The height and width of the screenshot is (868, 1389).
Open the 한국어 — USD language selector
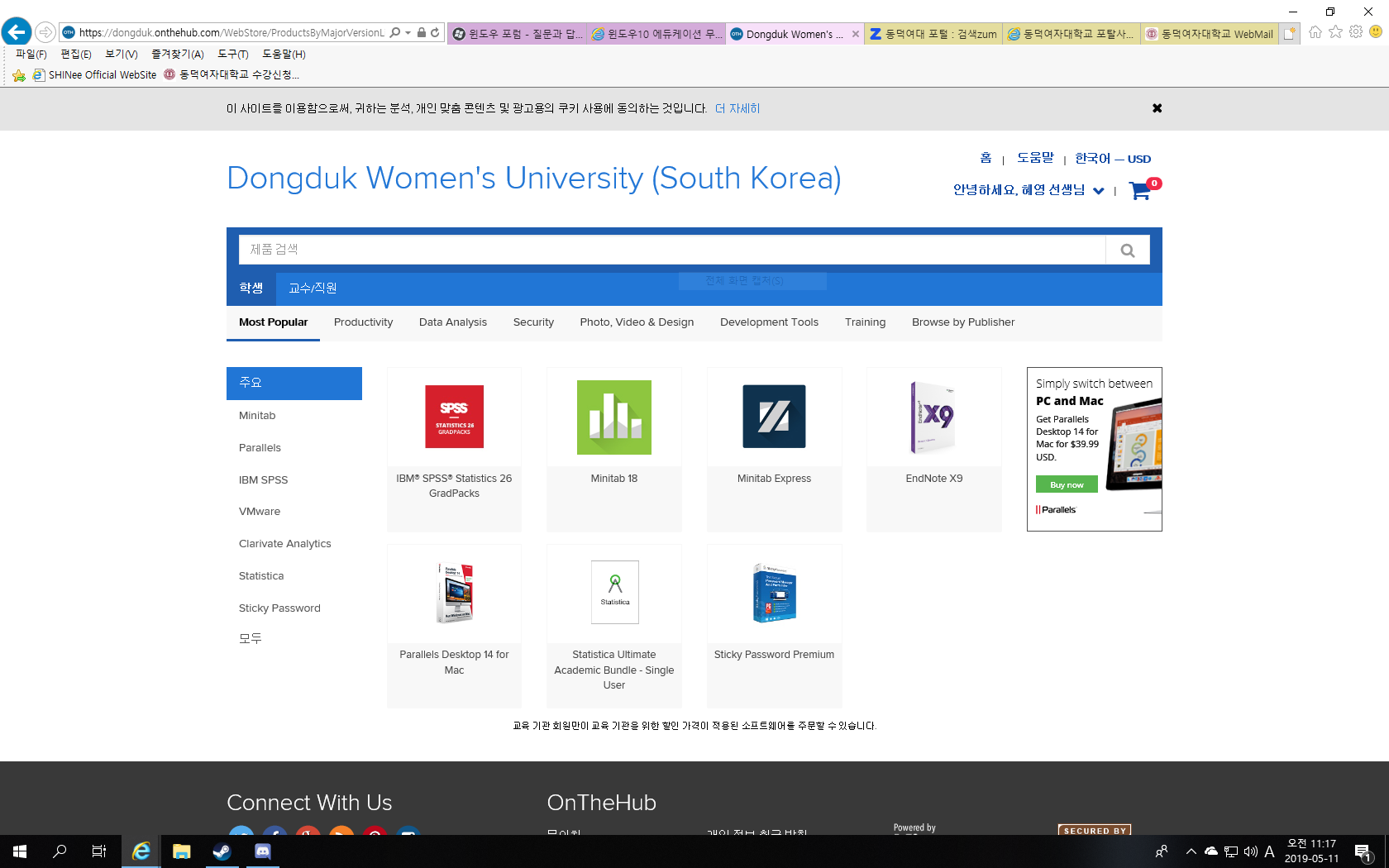click(x=1113, y=159)
